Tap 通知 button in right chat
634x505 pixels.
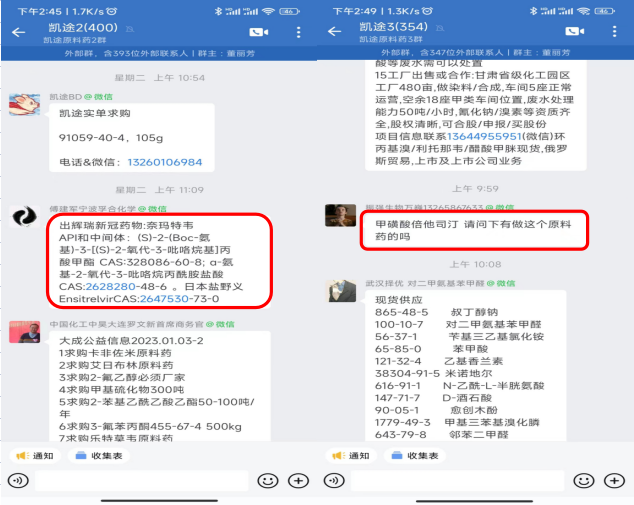[x=351, y=456]
